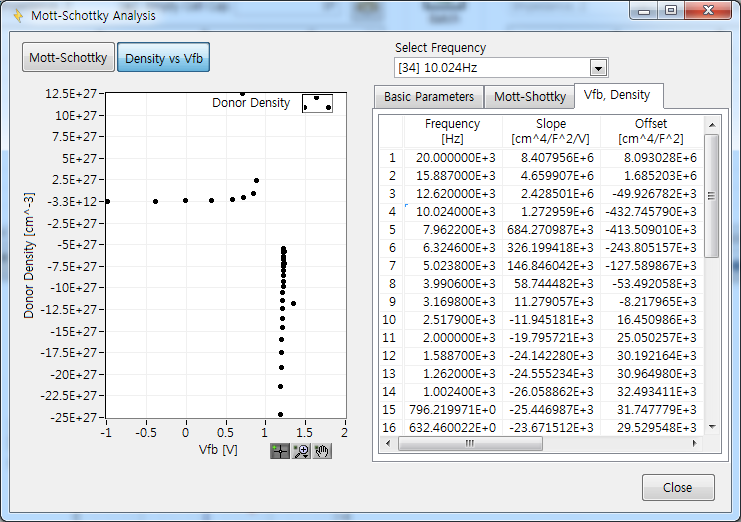Select row 4 frequency cell 10.024000E+3
This screenshot has height=522, width=741.
(452, 211)
